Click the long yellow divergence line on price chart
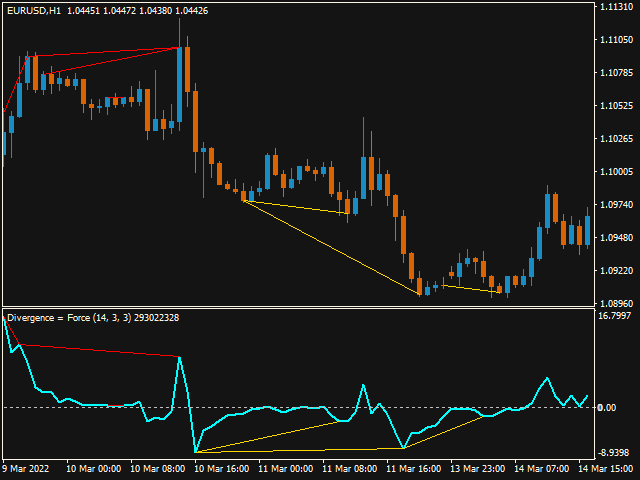The image size is (640, 480). click(330, 247)
